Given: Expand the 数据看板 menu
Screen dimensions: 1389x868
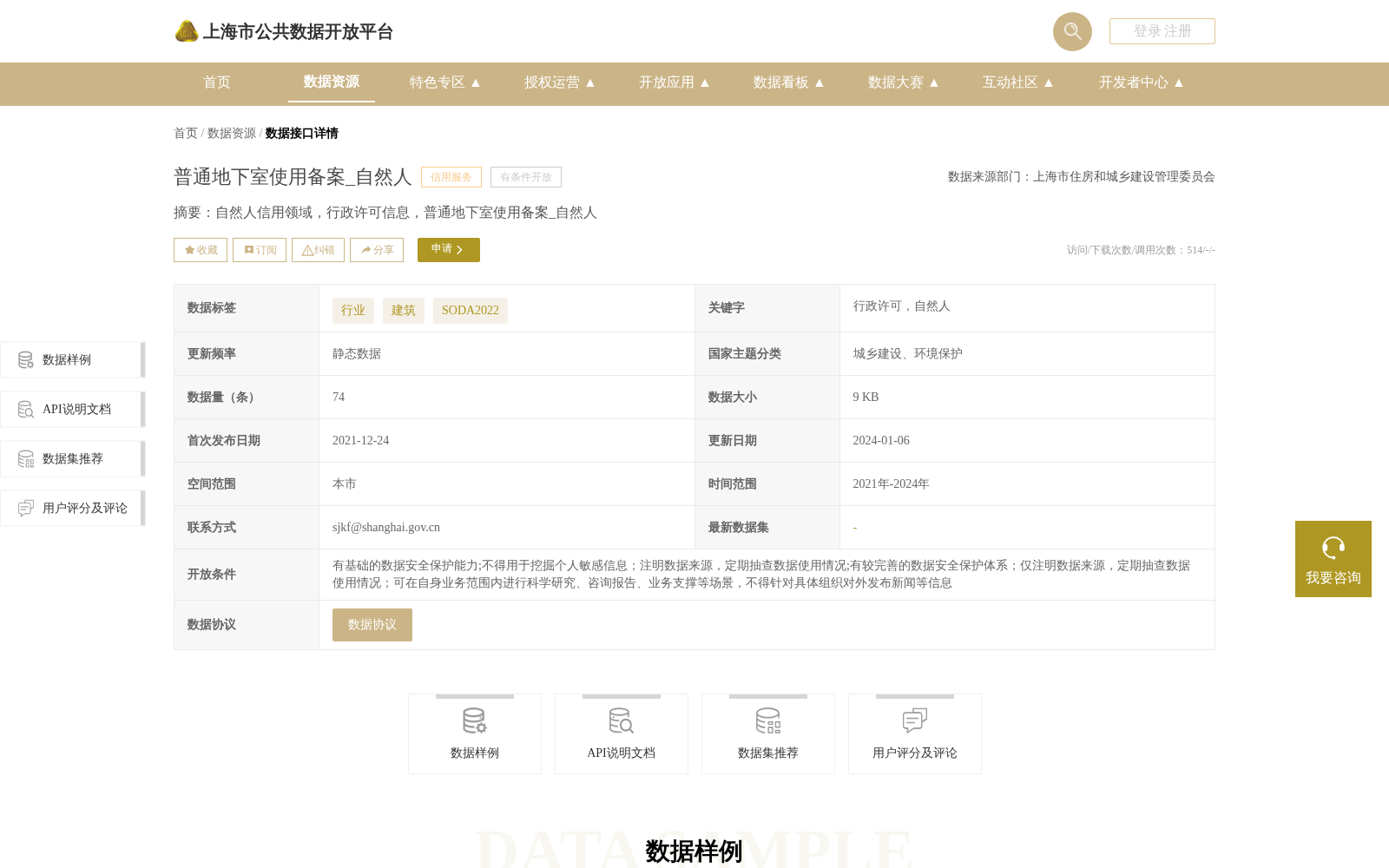Looking at the screenshot, I should (788, 82).
